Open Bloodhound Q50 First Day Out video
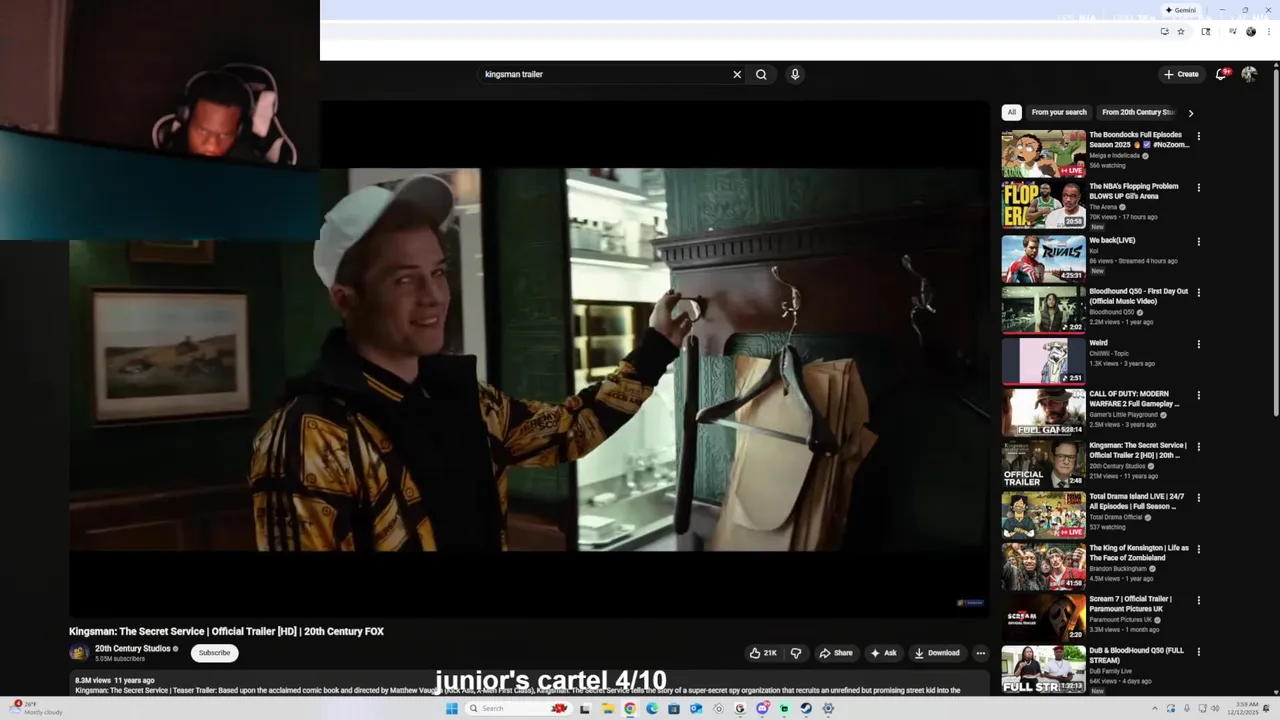This screenshot has height=720, width=1280. [x=1043, y=309]
